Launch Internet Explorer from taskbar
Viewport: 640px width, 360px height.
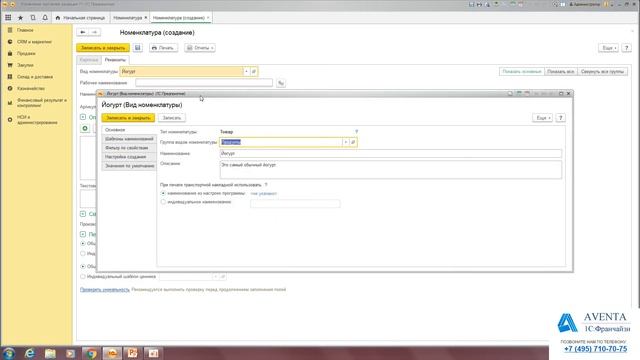click(30, 353)
